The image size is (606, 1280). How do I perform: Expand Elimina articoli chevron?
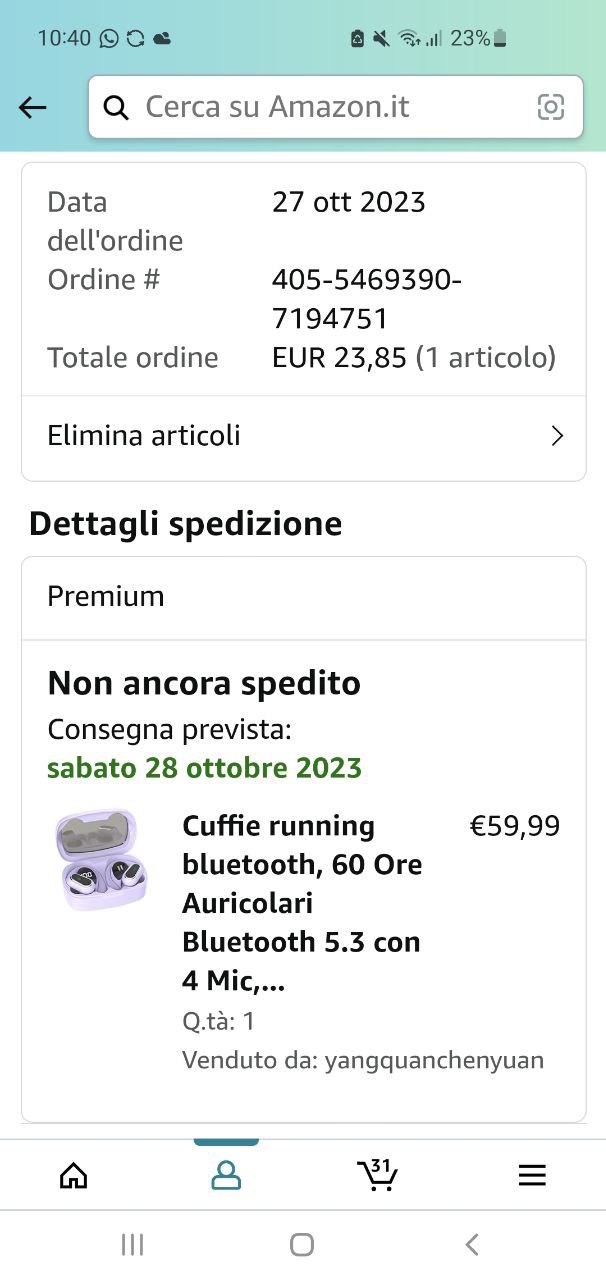(x=557, y=436)
